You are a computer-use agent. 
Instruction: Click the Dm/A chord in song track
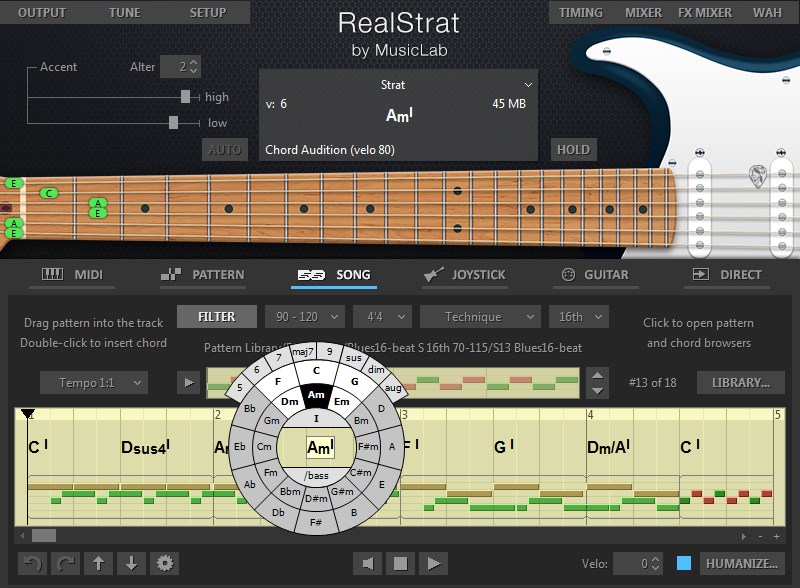[608, 447]
